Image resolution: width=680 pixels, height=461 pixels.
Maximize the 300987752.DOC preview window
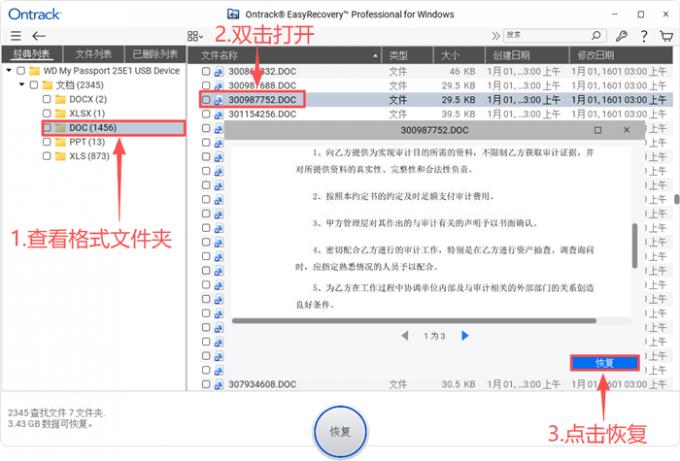pos(598,130)
